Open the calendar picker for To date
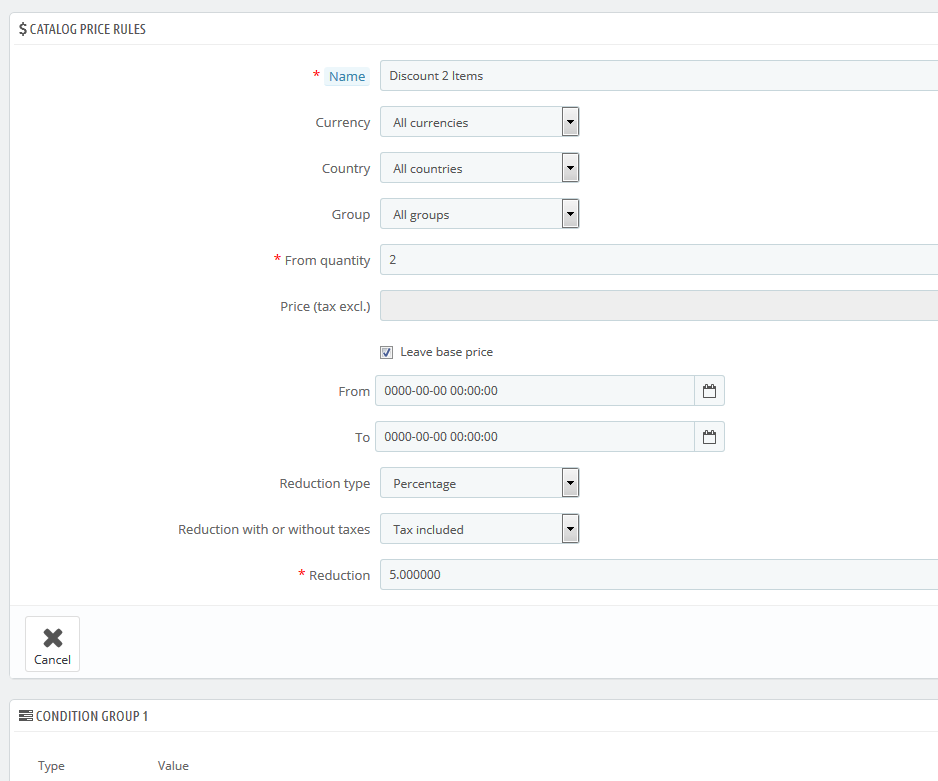The image size is (938, 781). pyautogui.click(x=709, y=437)
